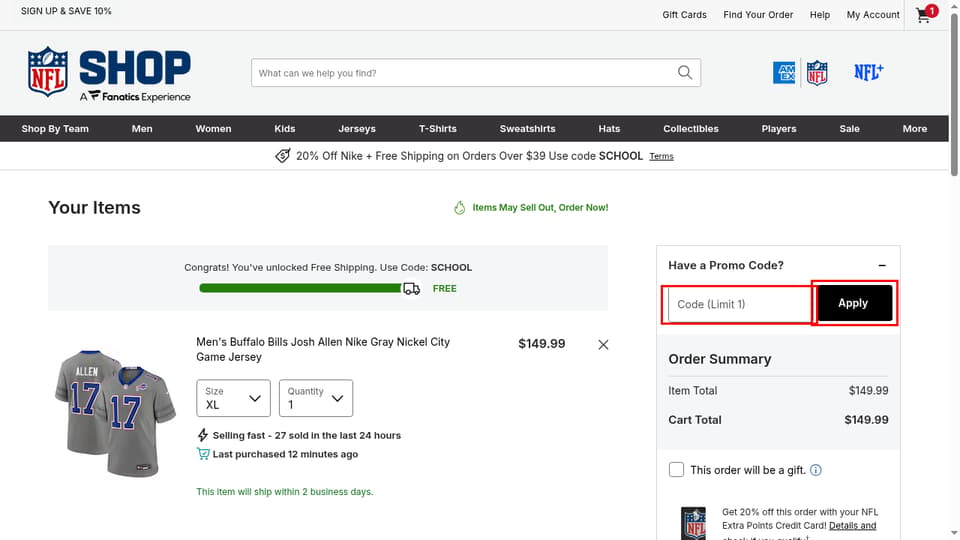
Task: Open the Collectibles menu
Action: tap(691, 129)
